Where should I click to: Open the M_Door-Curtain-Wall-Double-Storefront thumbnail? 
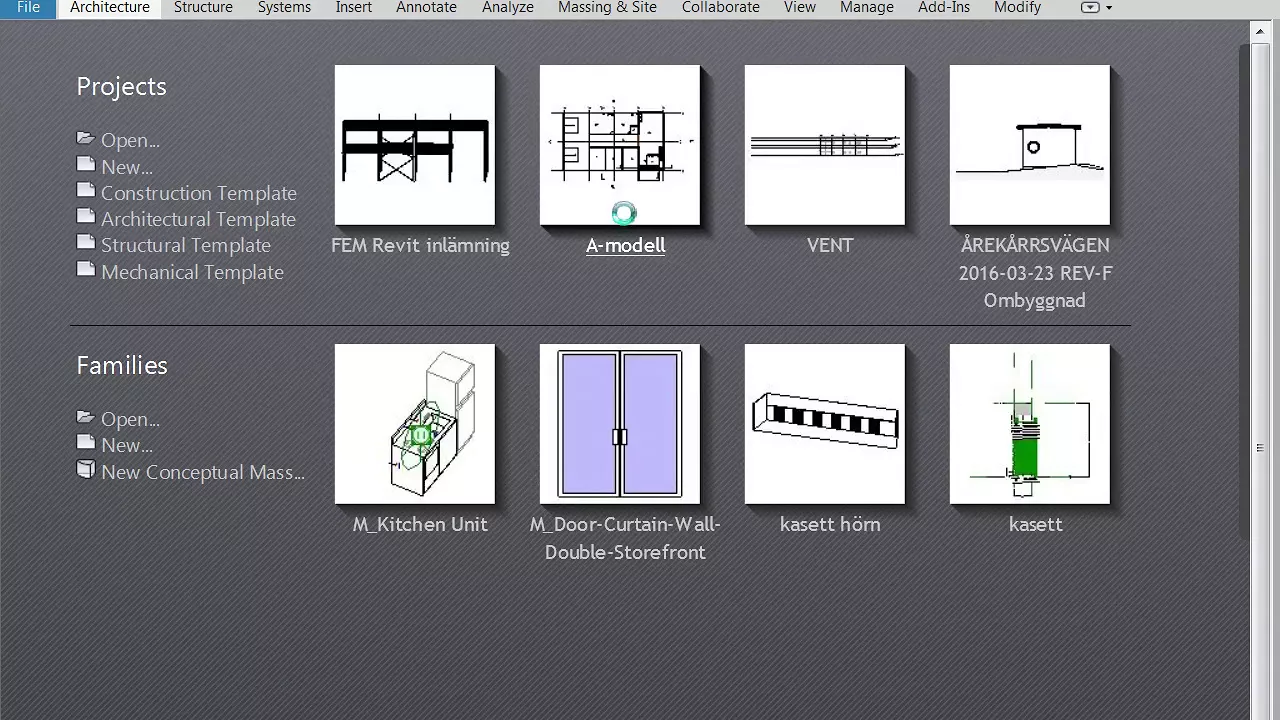point(620,424)
